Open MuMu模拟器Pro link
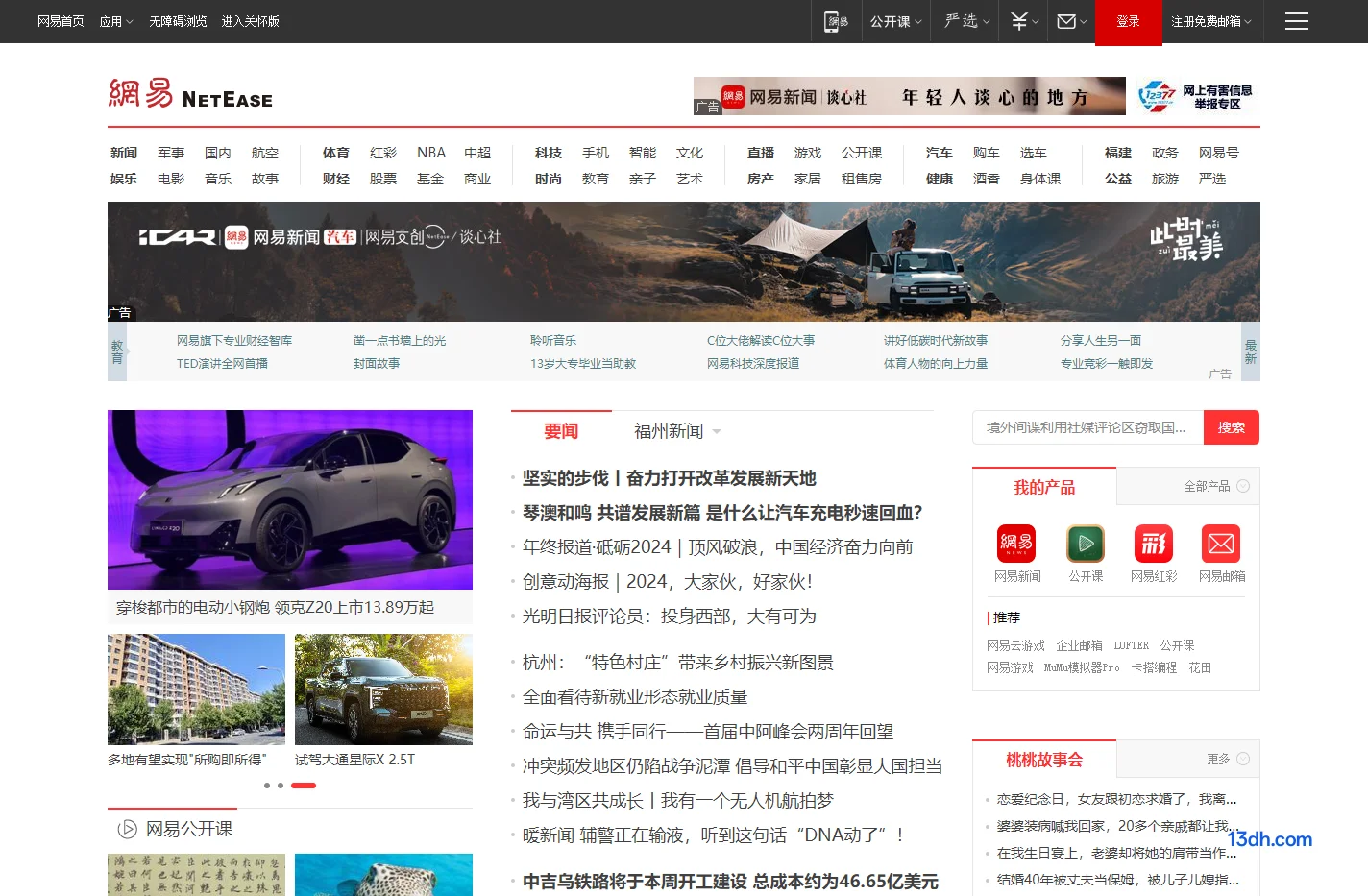Screen dimensions: 1368x896 tap(1082, 667)
